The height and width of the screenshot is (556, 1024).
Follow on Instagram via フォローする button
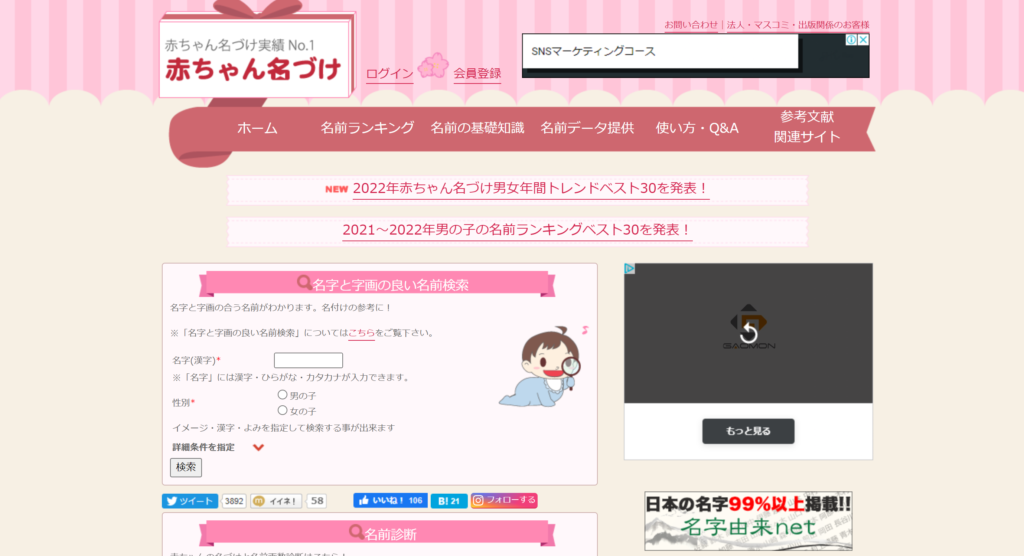504,501
